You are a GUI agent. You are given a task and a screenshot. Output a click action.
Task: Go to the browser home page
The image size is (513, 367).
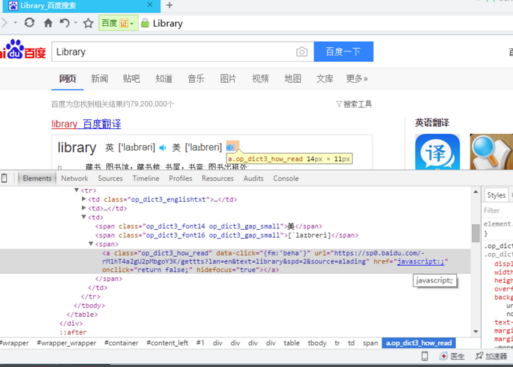click(x=48, y=23)
